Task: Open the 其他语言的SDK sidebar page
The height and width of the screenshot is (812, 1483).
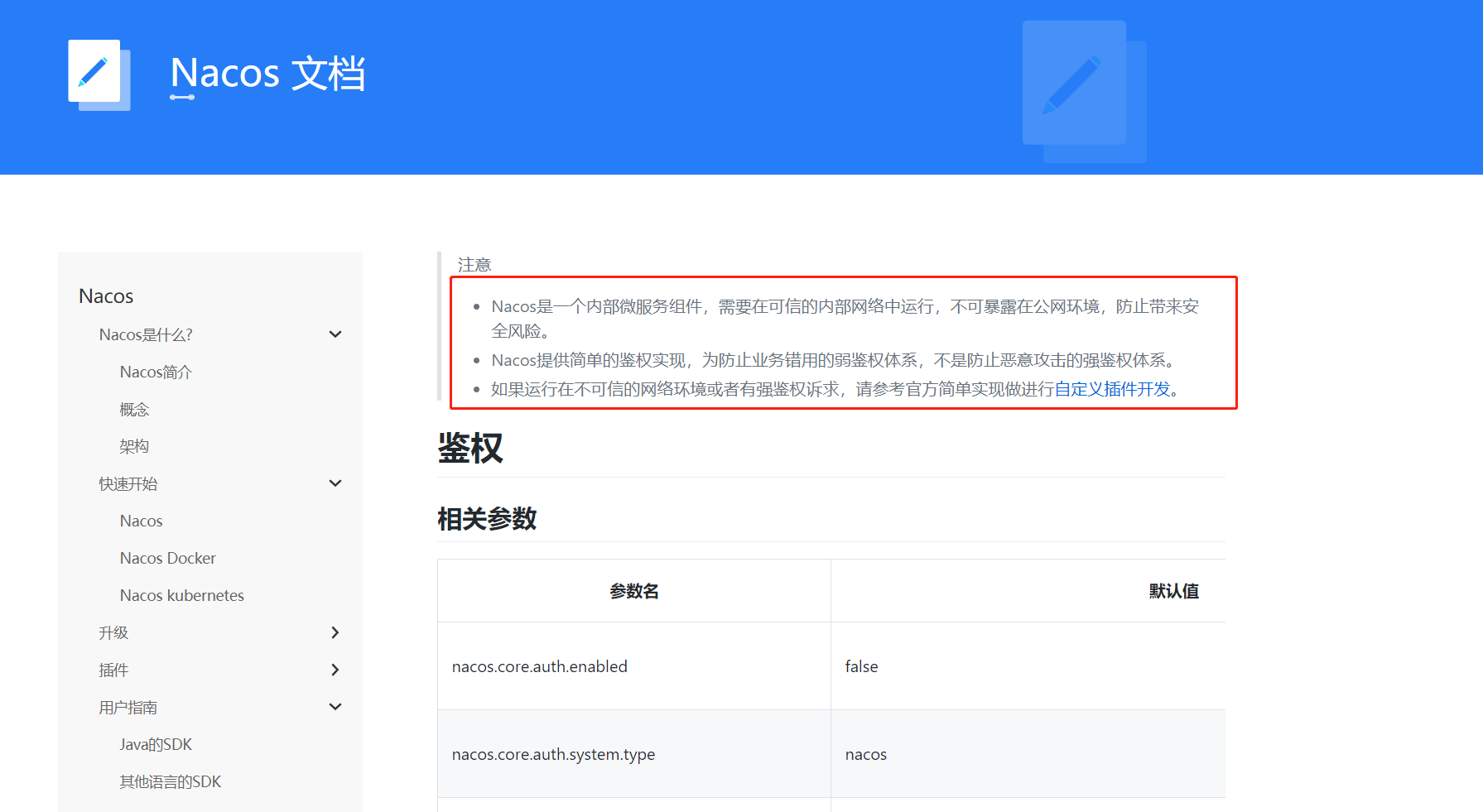Action: click(170, 781)
